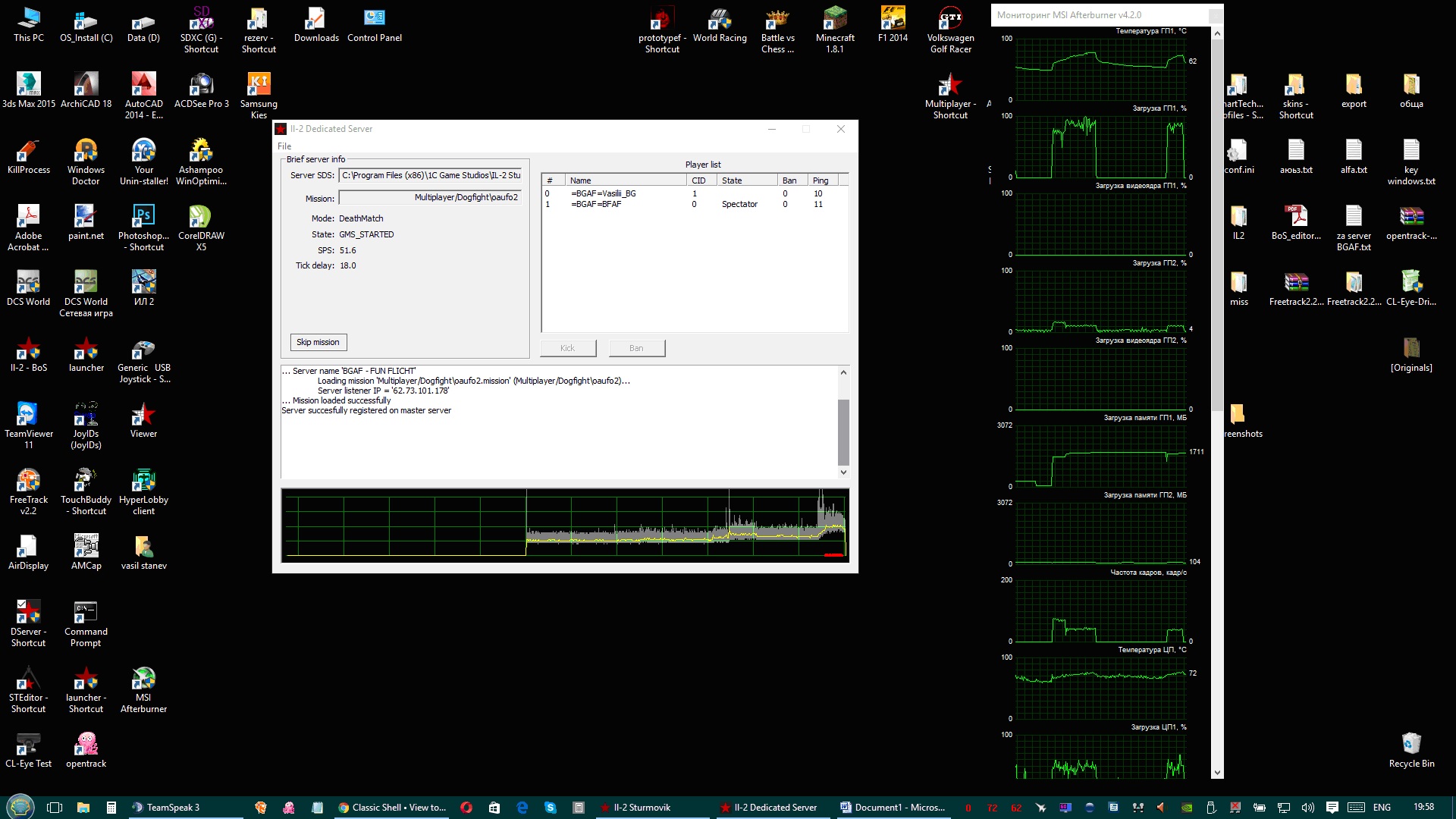Screen dimensions: 1456x819
Task: Sort player list by Name column
Action: click(x=626, y=180)
